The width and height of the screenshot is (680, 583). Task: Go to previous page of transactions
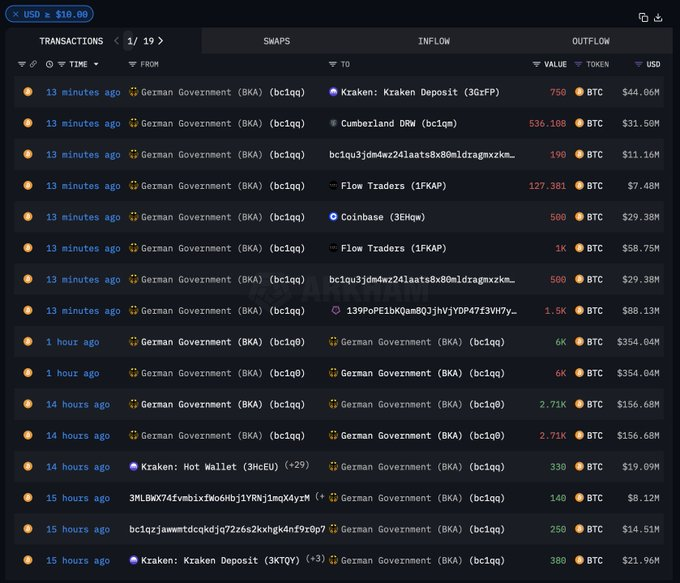(x=116, y=41)
